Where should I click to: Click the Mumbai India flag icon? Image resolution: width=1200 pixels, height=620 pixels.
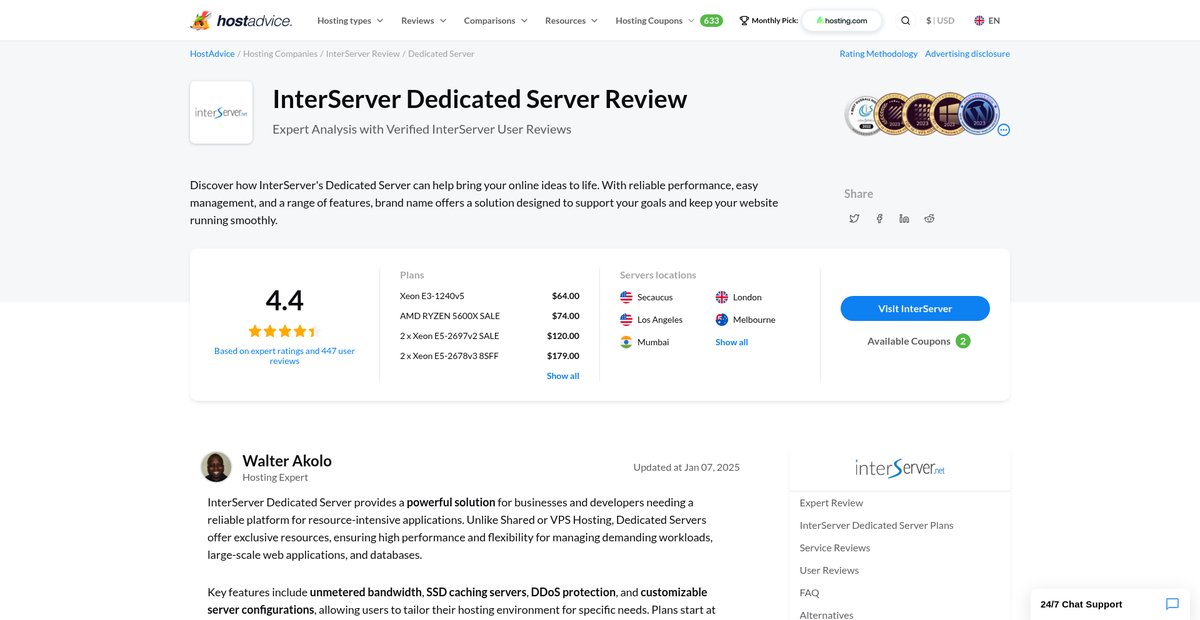click(626, 342)
